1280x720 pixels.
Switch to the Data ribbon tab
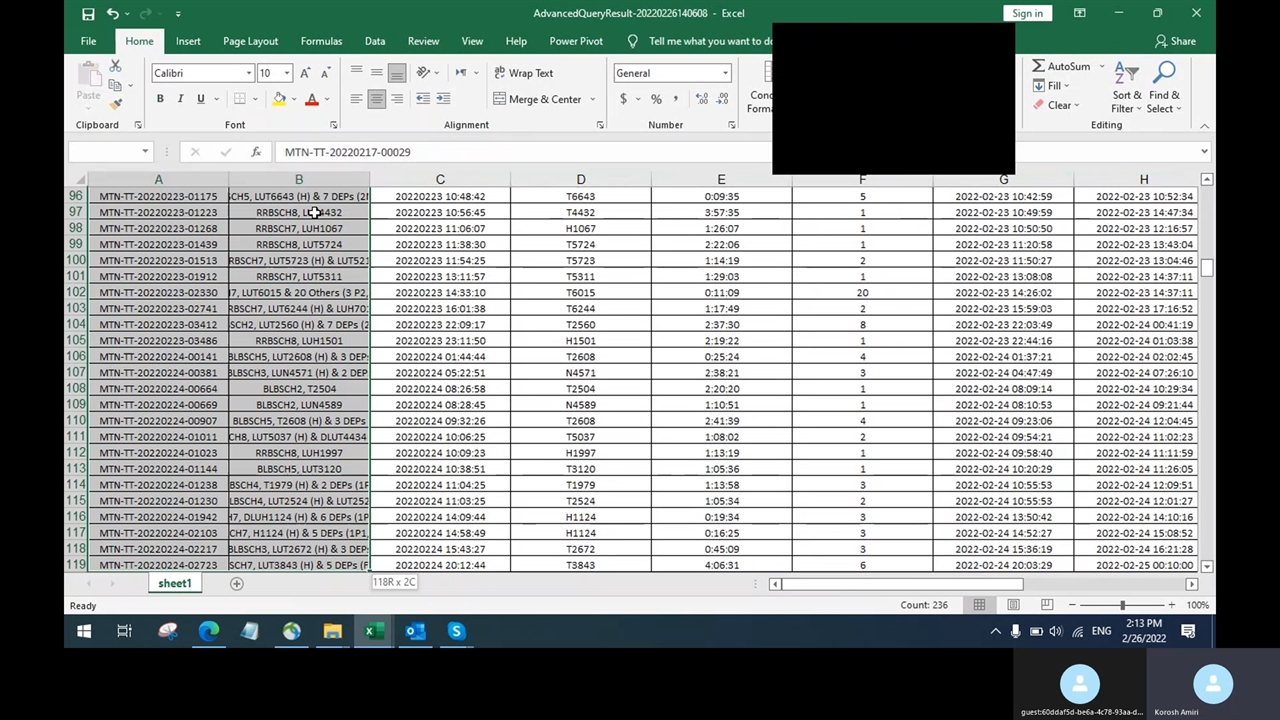[375, 41]
